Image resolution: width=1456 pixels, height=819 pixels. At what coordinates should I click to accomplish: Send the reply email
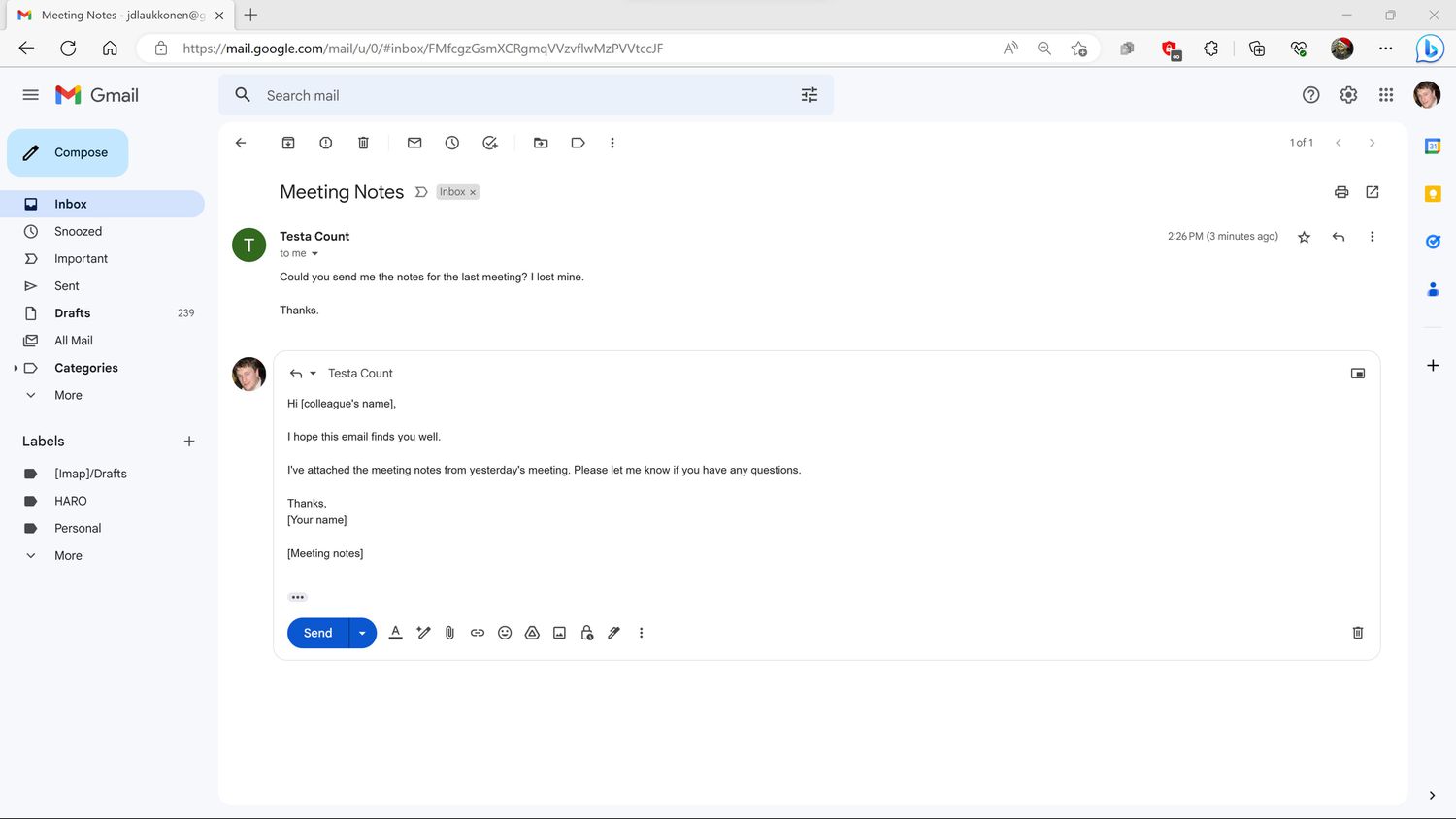tap(317, 633)
